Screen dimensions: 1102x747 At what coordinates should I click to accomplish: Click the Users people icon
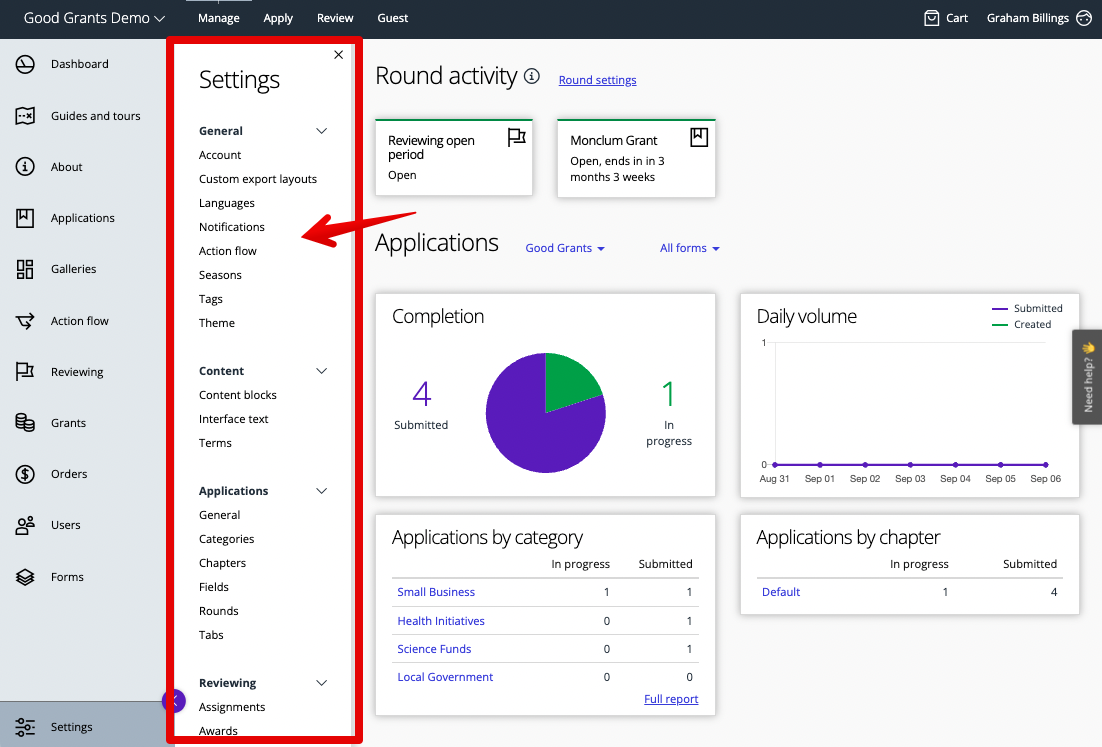coord(25,526)
